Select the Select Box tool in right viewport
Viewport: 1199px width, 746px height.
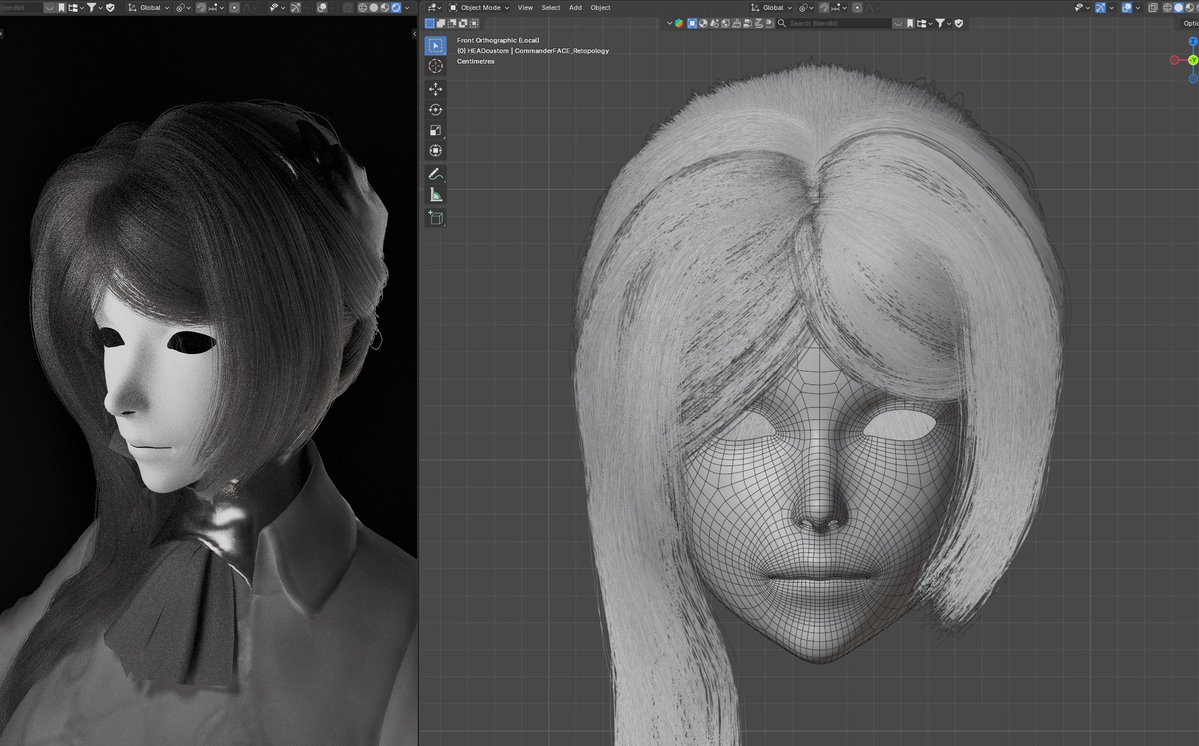point(436,45)
